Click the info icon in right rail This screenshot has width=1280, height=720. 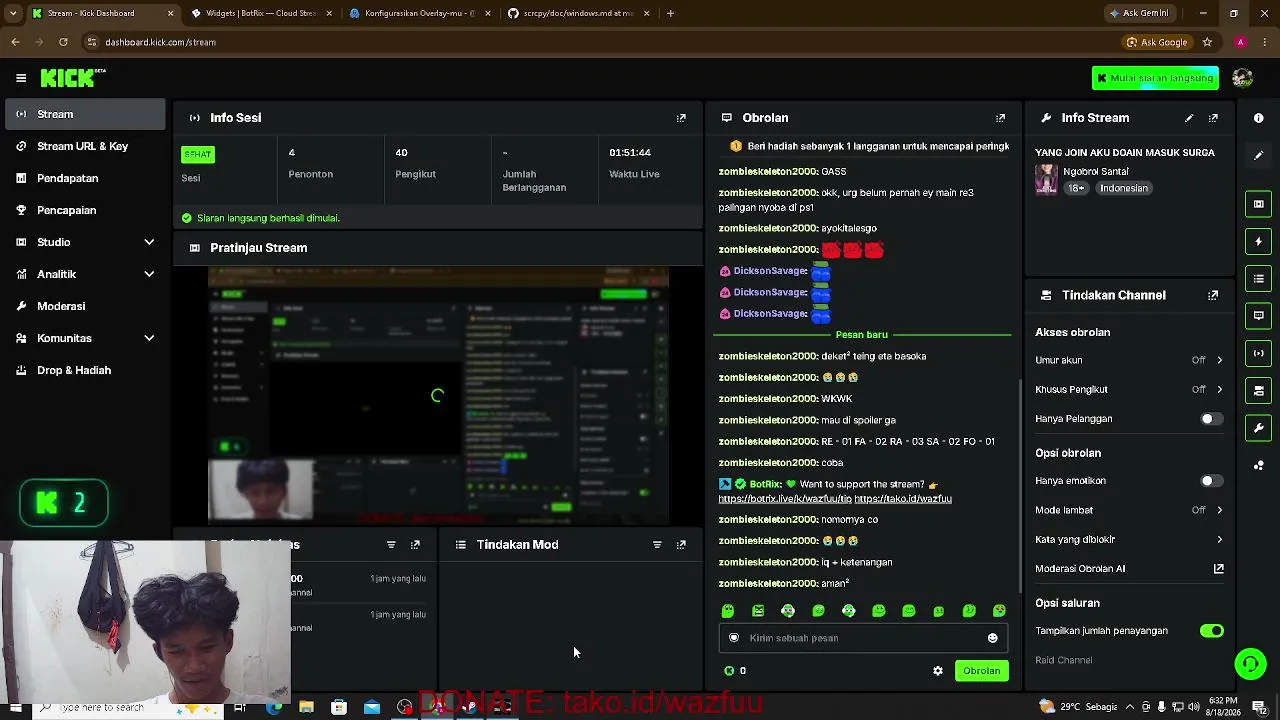[1258, 118]
